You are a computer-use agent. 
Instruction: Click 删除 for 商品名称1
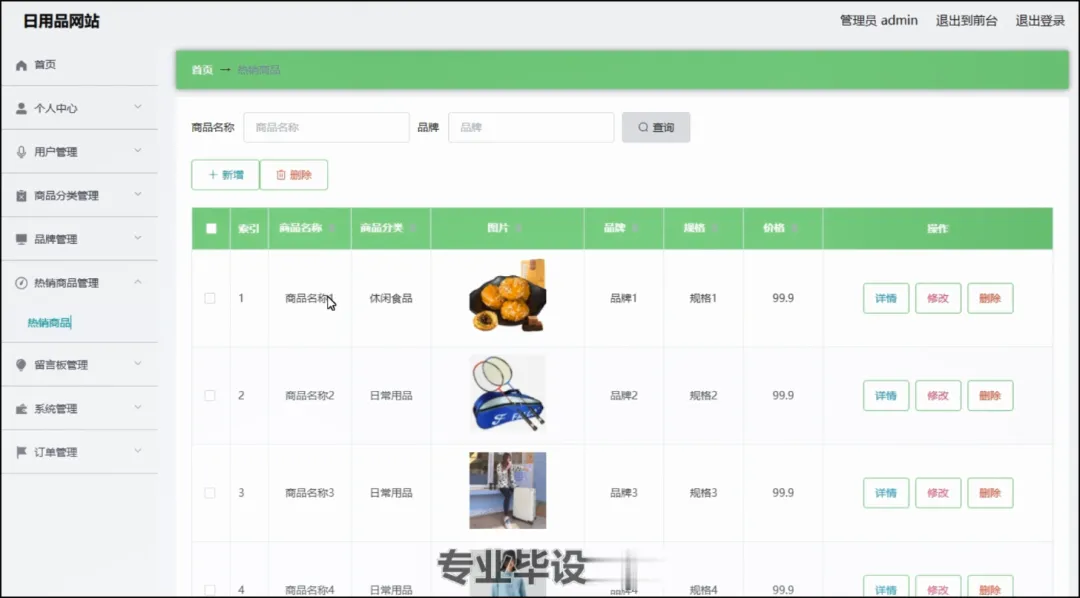(990, 298)
